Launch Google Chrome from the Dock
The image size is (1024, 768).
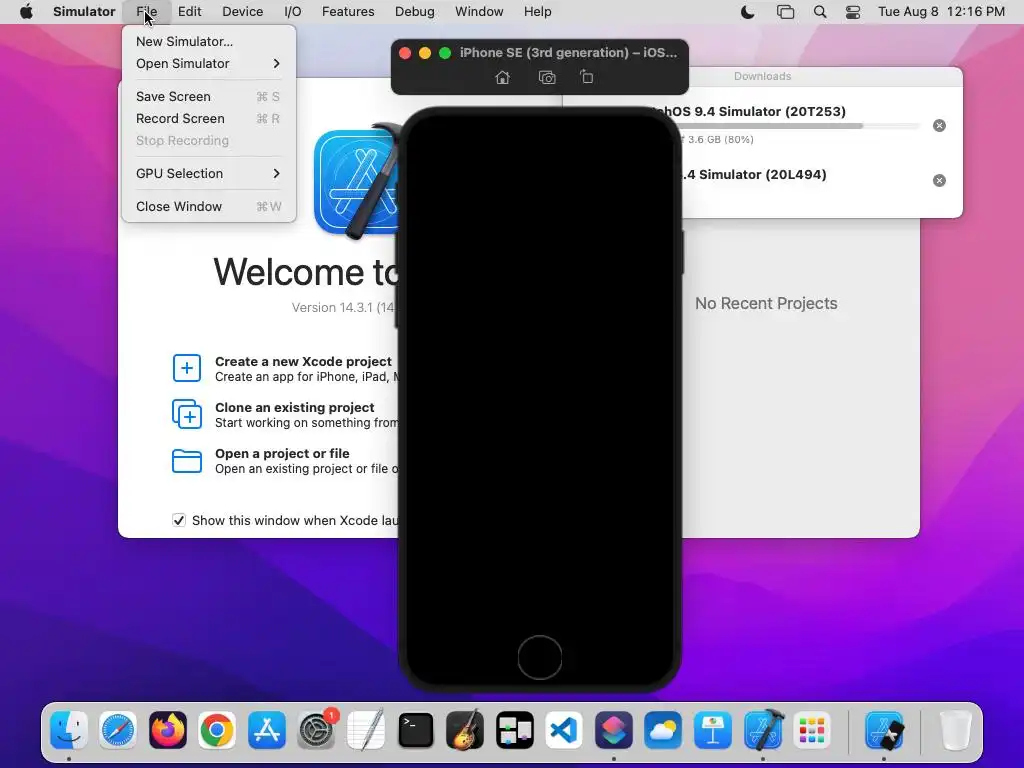(217, 729)
